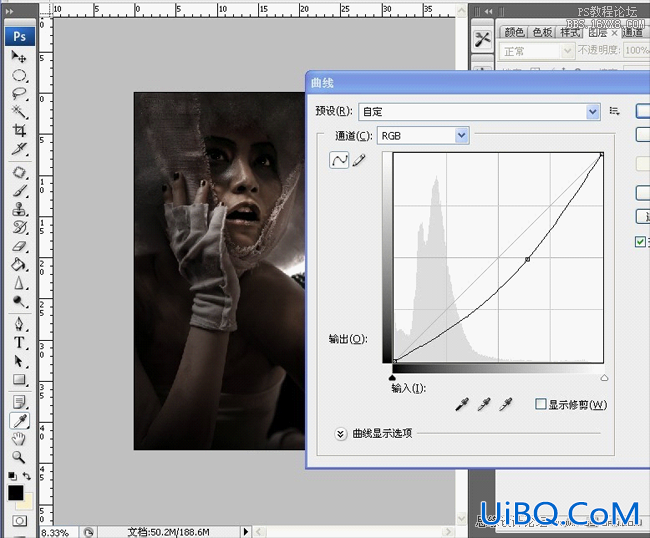
Task: Select the Pen tool
Action: [19, 324]
